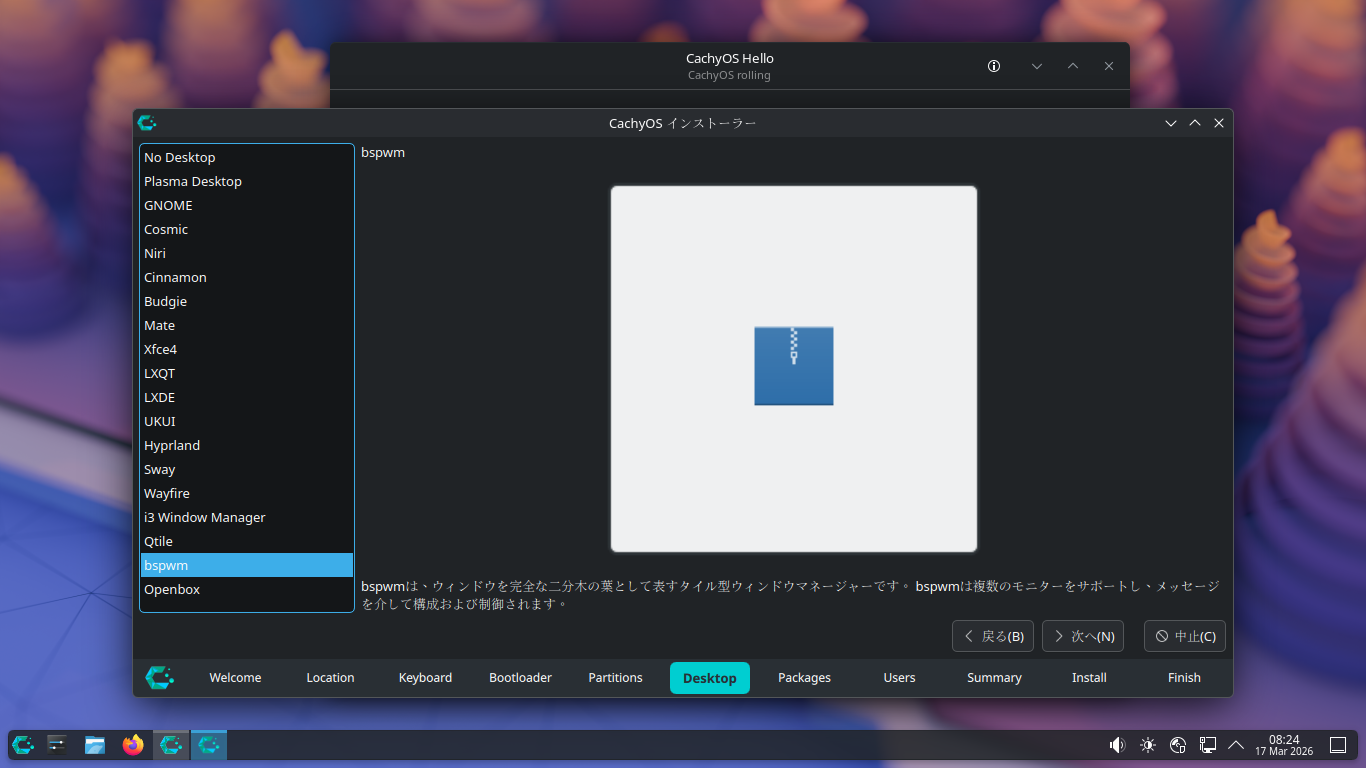Open the CachyOS application launcher in taskbar

click(23, 745)
